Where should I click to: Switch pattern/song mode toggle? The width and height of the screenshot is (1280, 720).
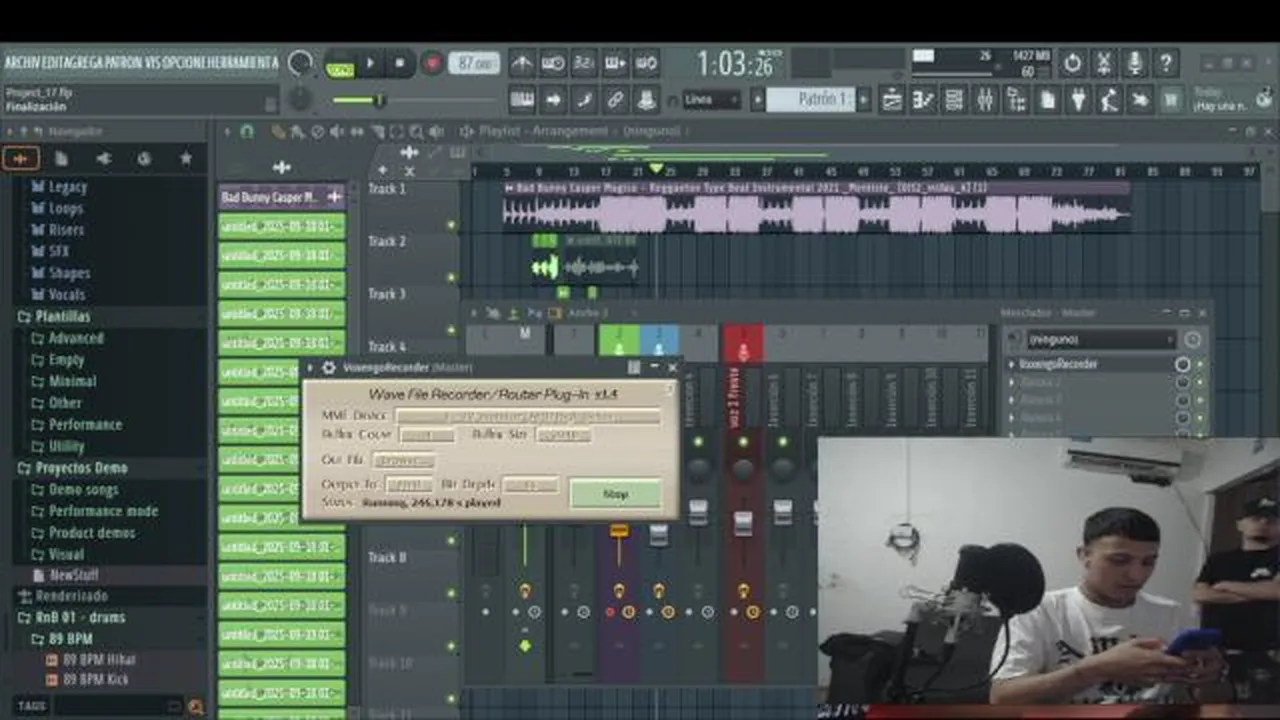[x=340, y=64]
